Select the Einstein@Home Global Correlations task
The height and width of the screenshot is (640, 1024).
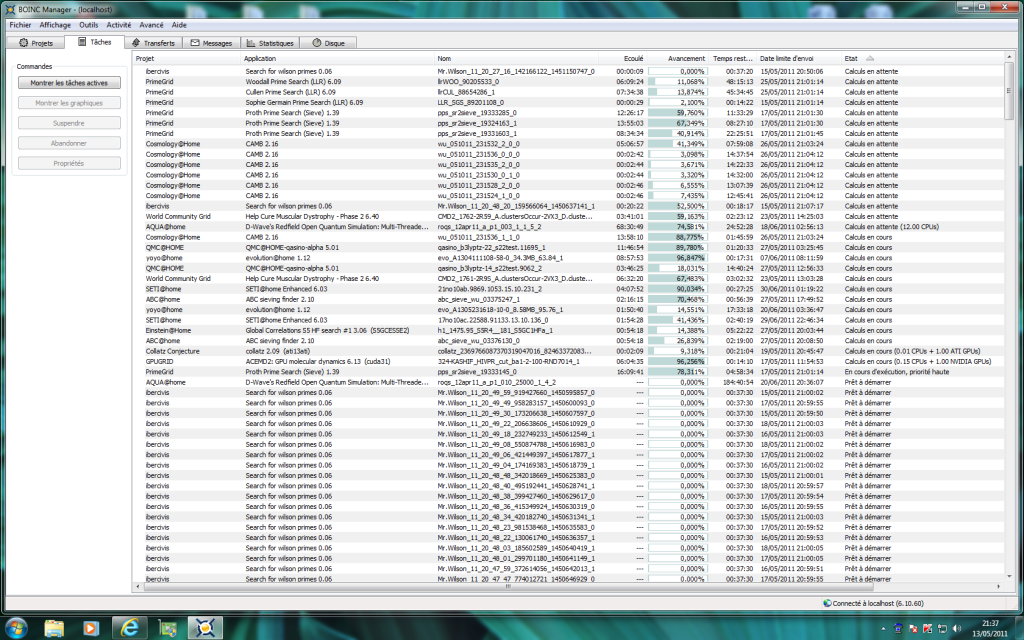tap(568, 330)
